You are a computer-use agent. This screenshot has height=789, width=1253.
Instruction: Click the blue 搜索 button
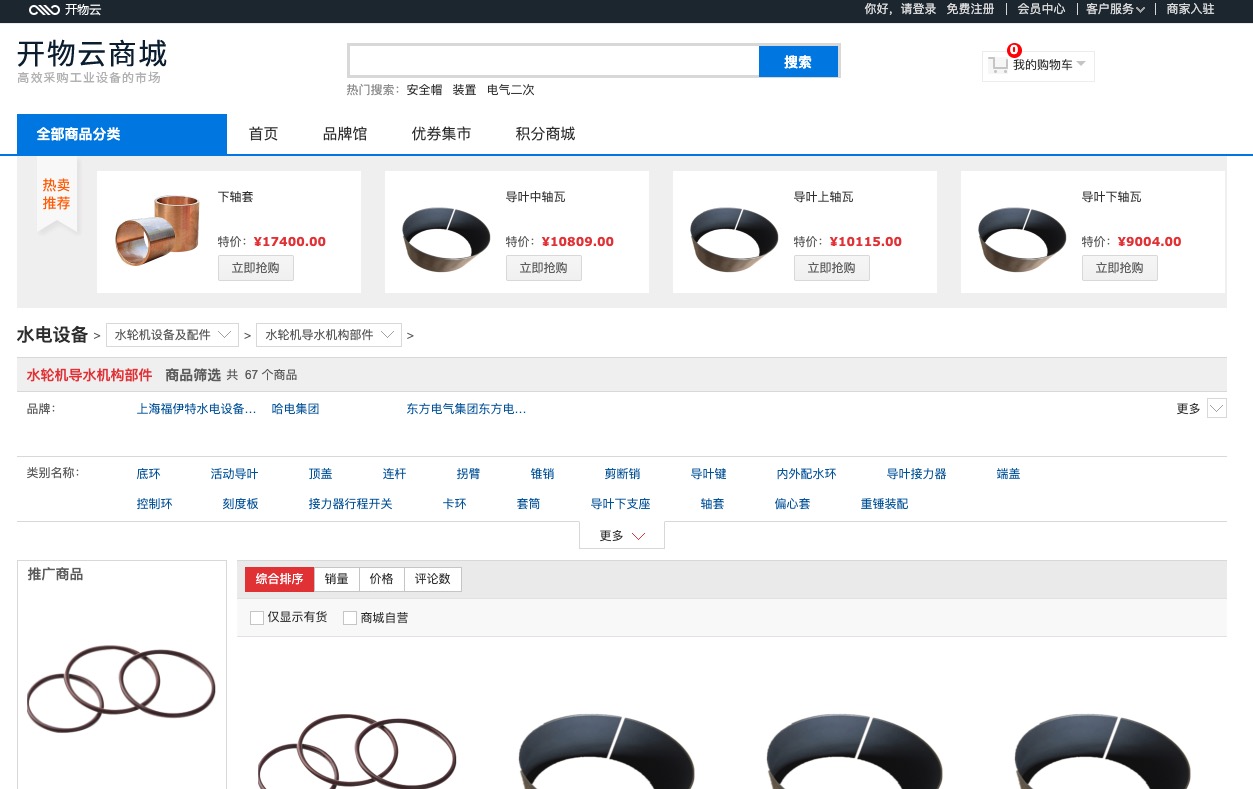(x=798, y=61)
